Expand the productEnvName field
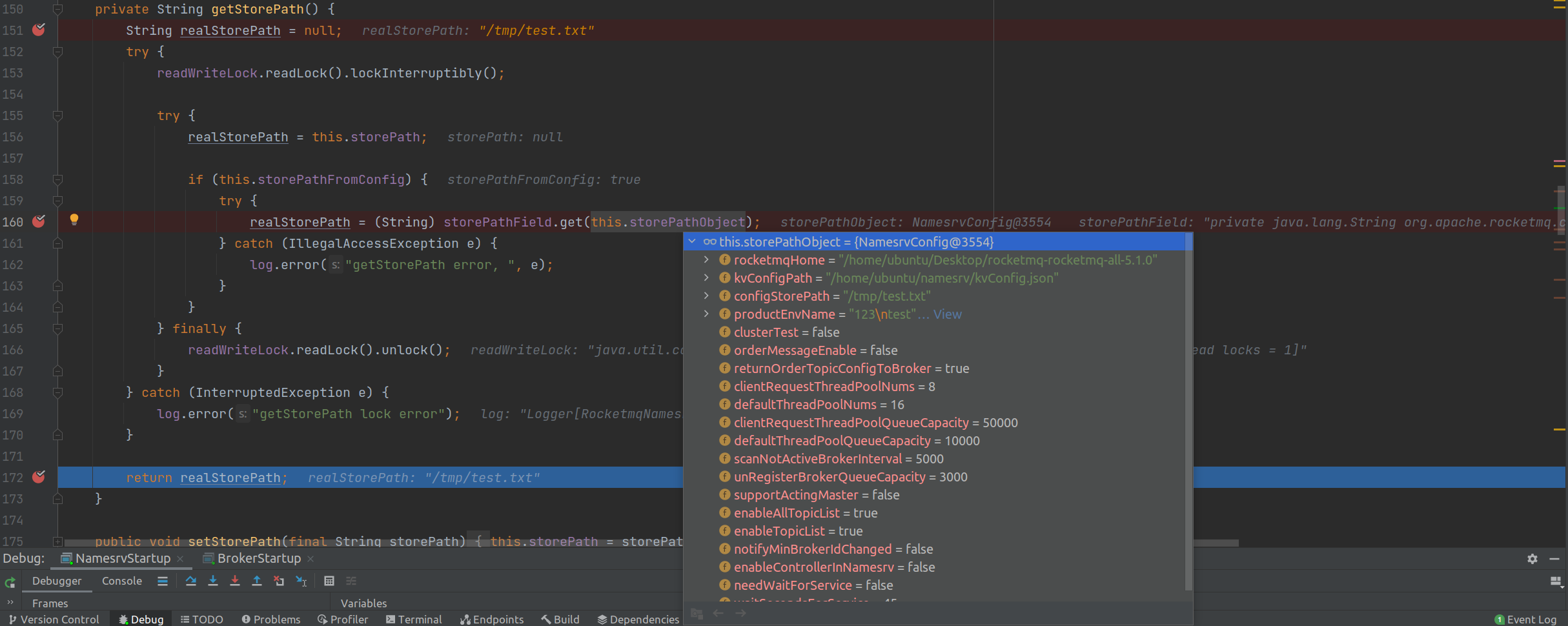The height and width of the screenshot is (626, 1568). coord(705,314)
